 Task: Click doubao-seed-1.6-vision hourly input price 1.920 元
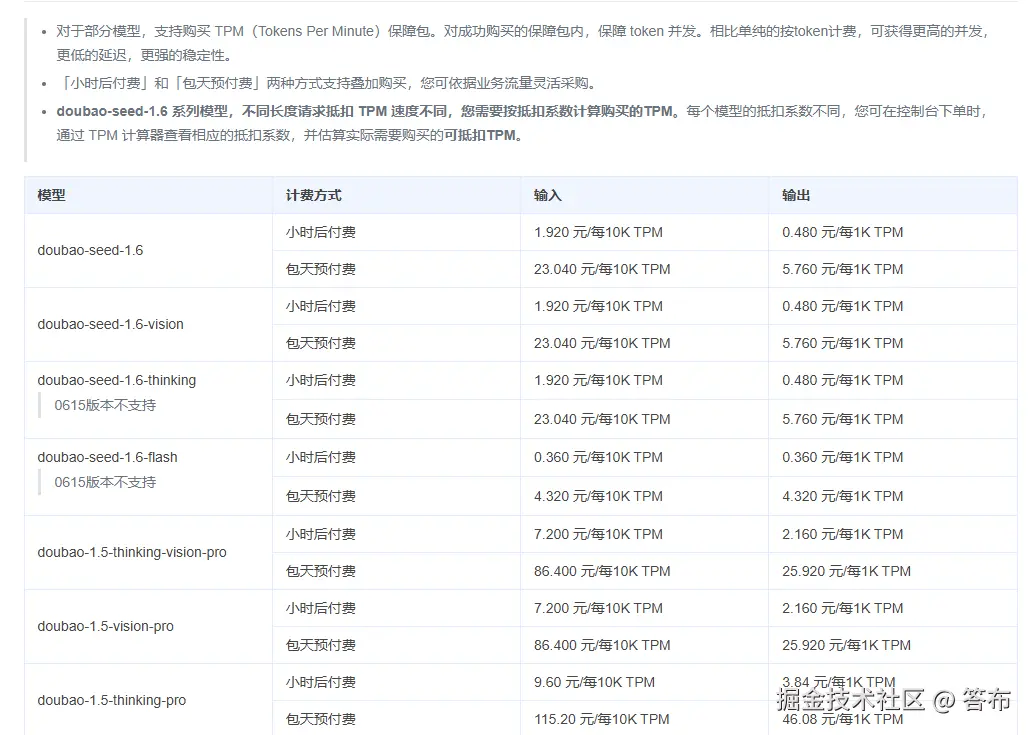(598, 306)
